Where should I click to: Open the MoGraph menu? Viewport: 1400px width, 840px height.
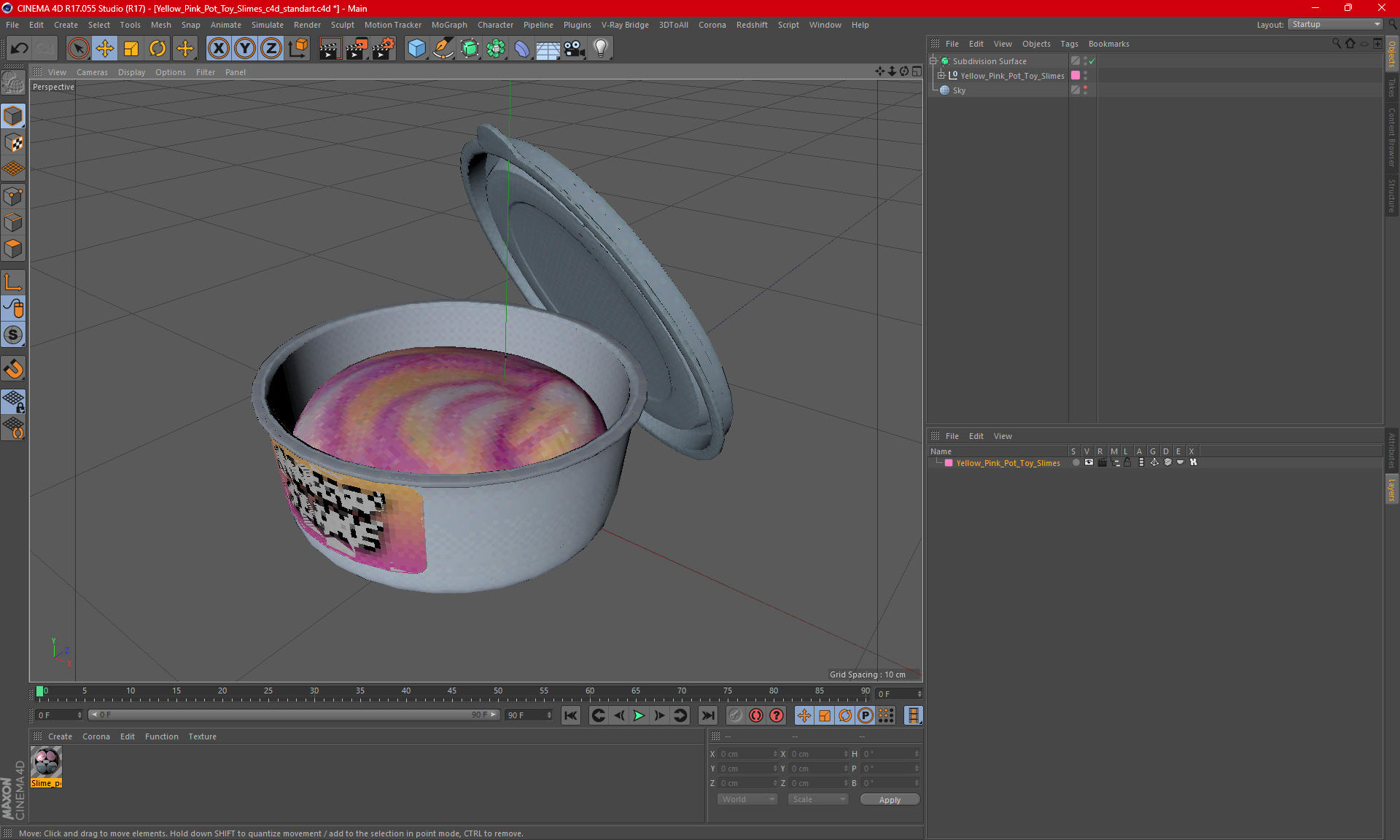pos(449,25)
